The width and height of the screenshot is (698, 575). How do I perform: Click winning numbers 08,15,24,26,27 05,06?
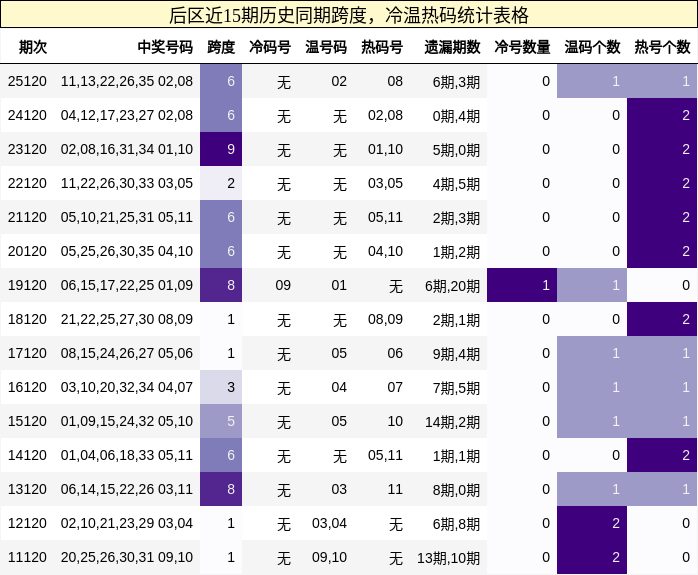coord(127,353)
